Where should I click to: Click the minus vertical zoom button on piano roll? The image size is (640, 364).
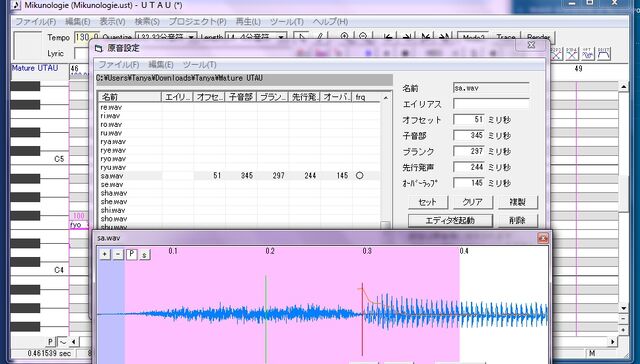tap(623, 319)
